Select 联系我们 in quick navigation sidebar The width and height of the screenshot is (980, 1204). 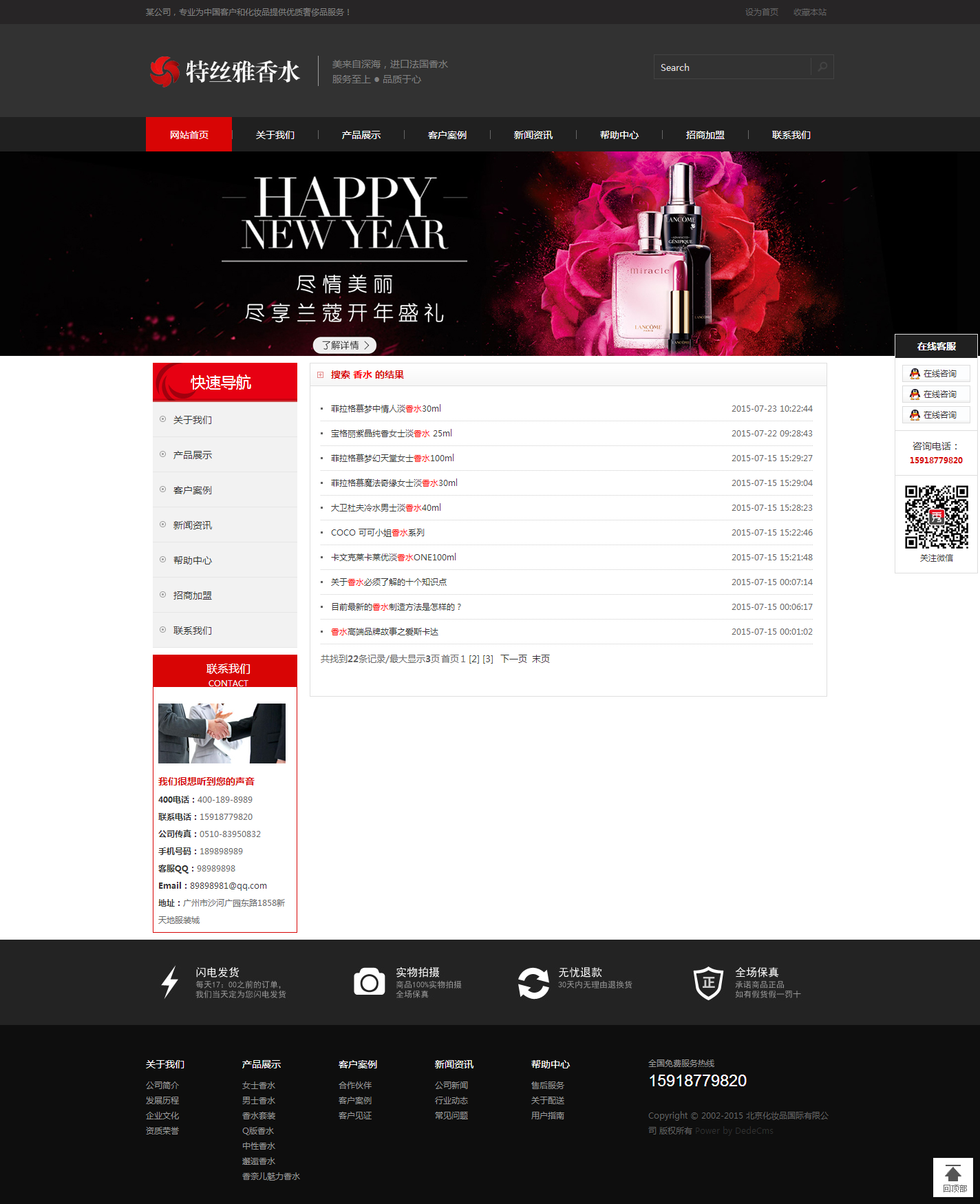tap(225, 630)
